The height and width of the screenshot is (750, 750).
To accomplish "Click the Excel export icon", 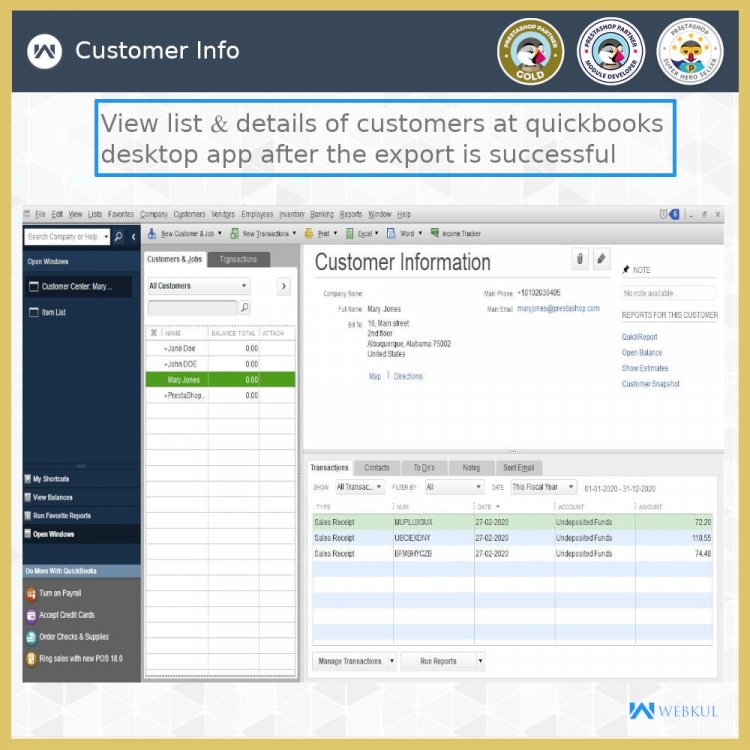I will pyautogui.click(x=350, y=233).
